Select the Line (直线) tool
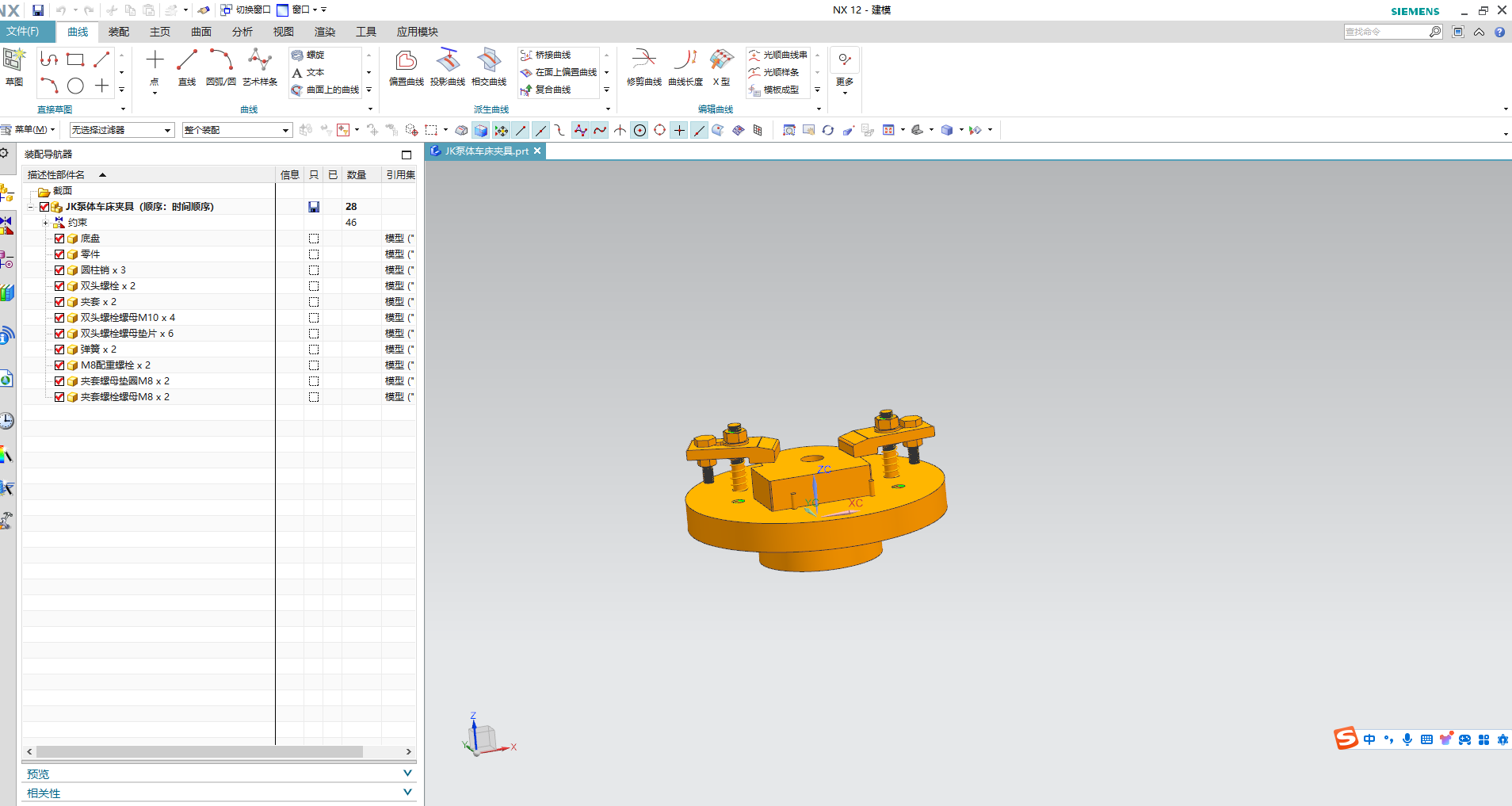 point(187,67)
